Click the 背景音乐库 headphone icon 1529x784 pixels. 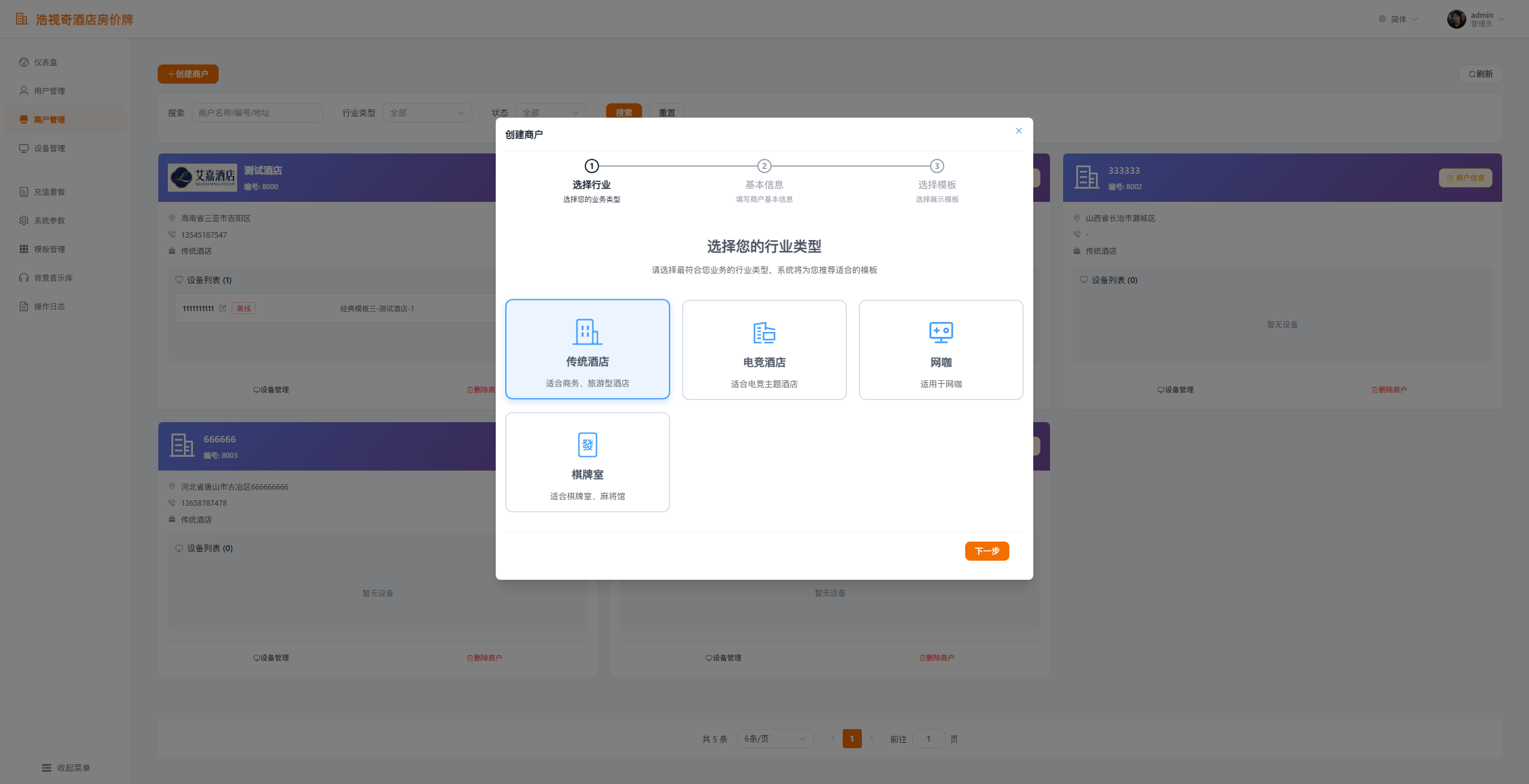click(24, 278)
